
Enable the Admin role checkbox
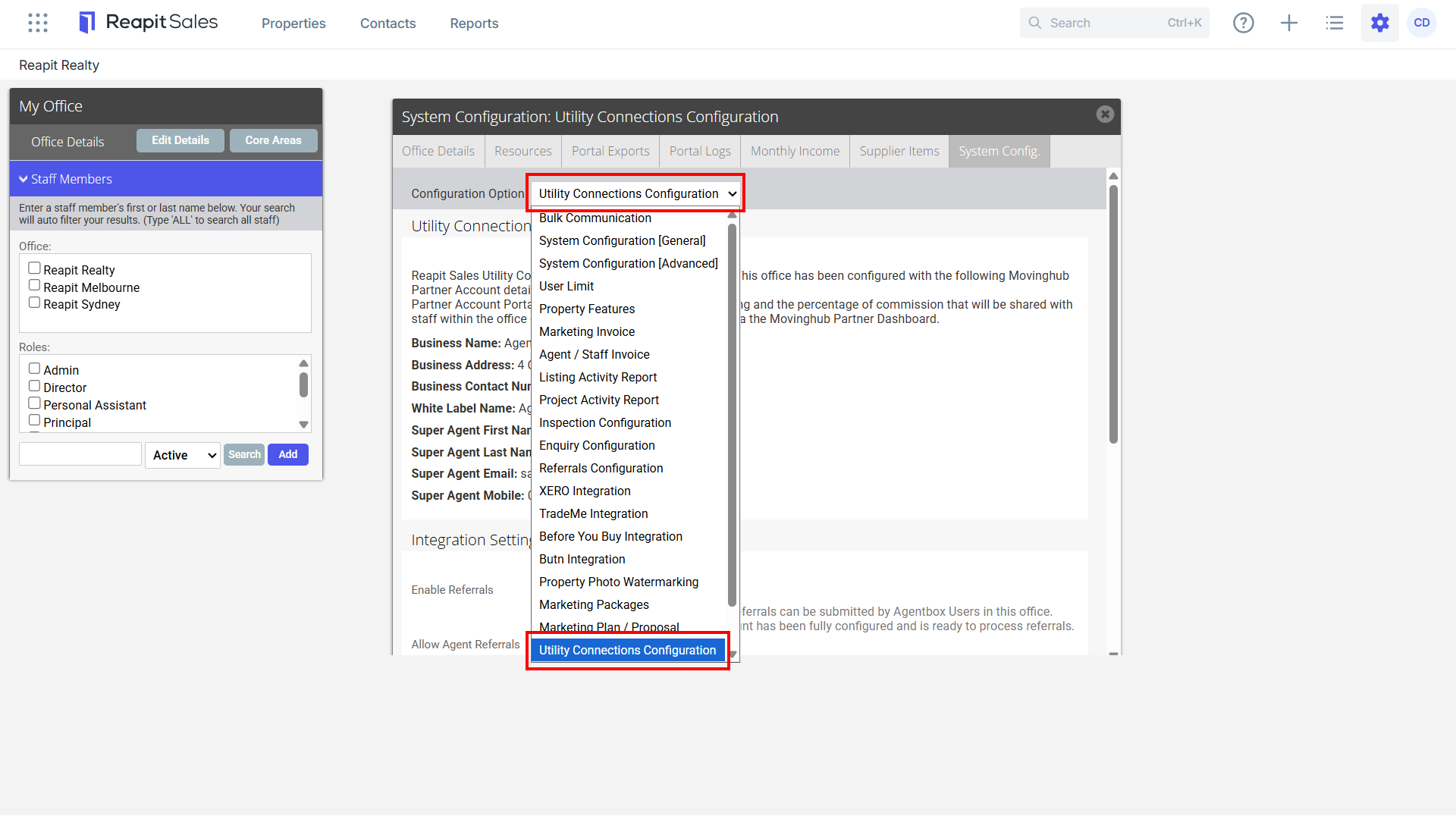click(34, 369)
